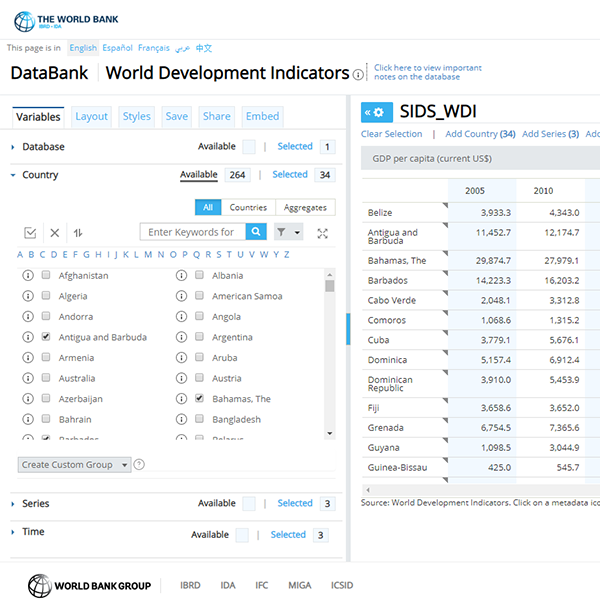Open database notes info icon beside title
This screenshot has height=600, width=600.
click(x=358, y=75)
